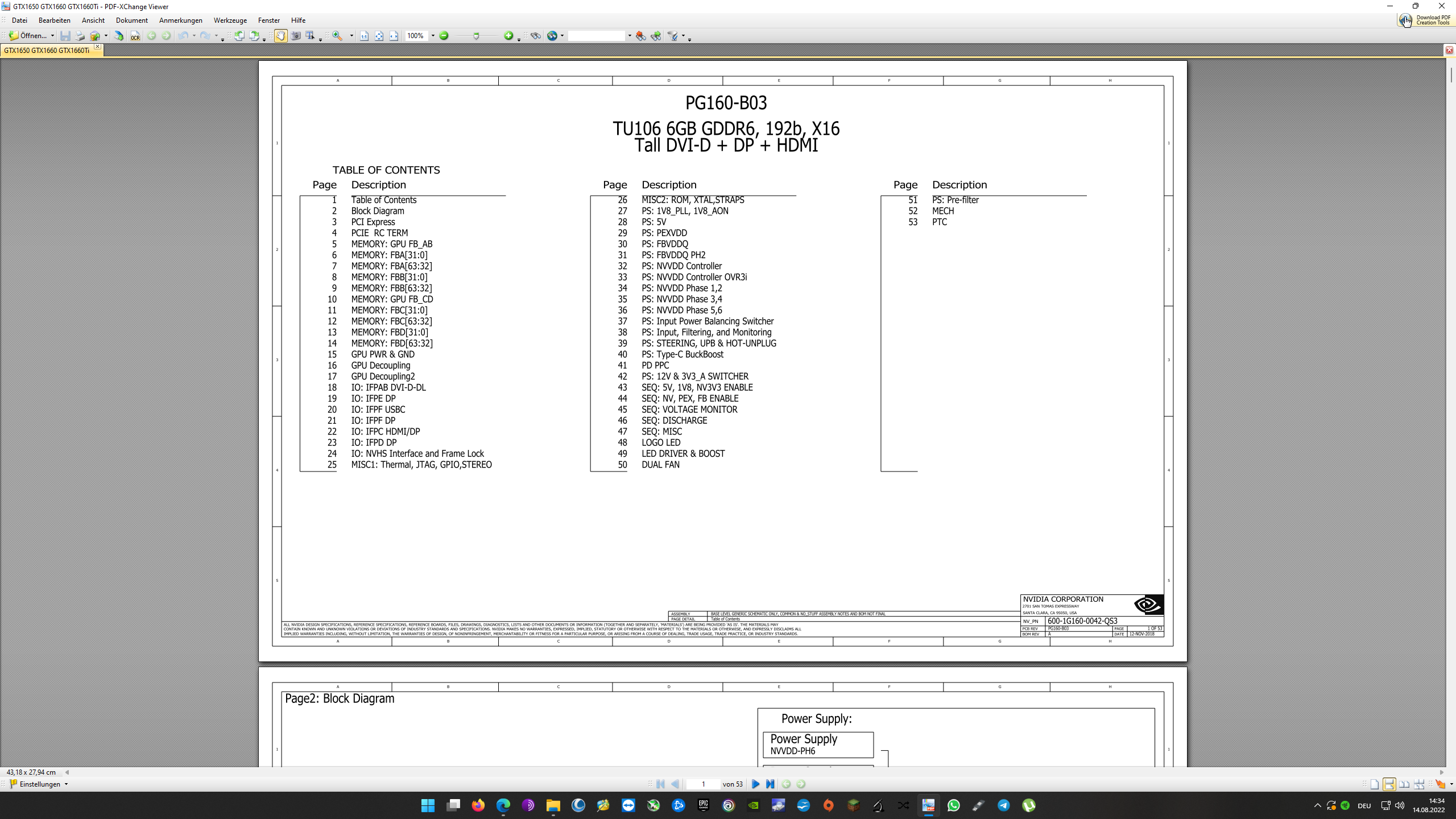This screenshot has width=1456, height=819.
Task: Open the redo history dropdown
Action: 216,36
